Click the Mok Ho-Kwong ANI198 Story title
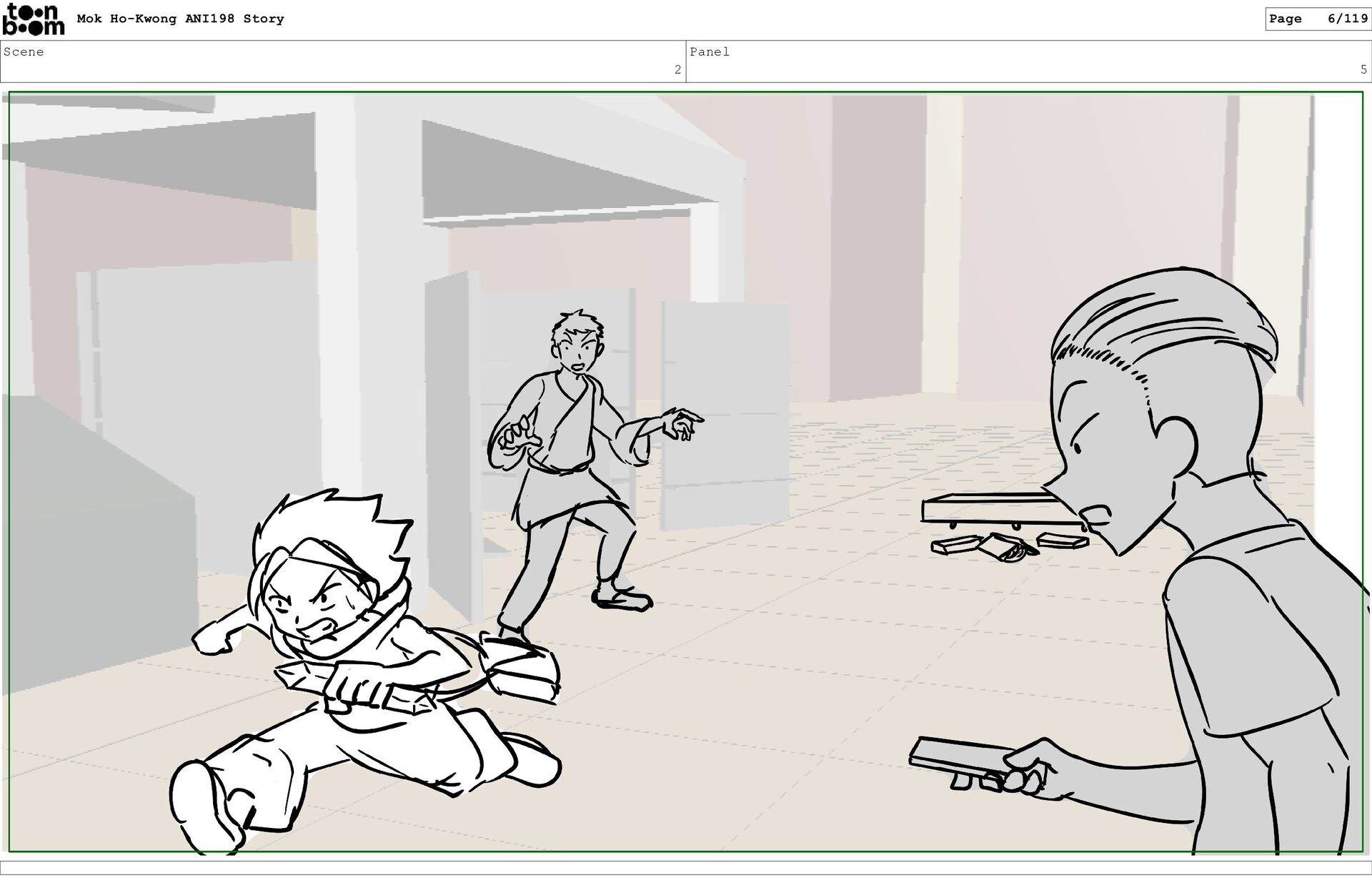This screenshot has width=1372, height=888. tap(180, 19)
